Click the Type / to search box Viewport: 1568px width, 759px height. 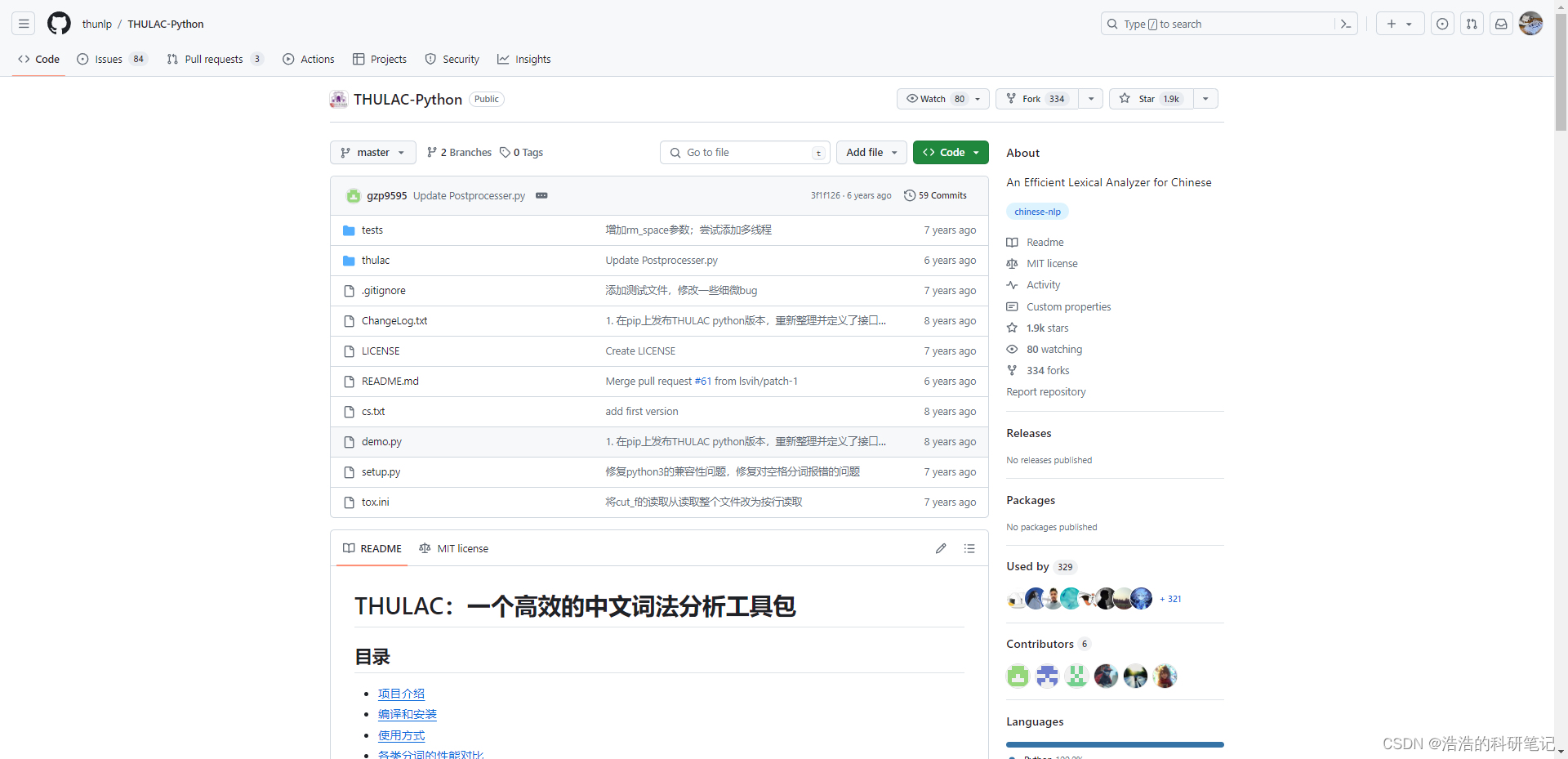click(1218, 24)
